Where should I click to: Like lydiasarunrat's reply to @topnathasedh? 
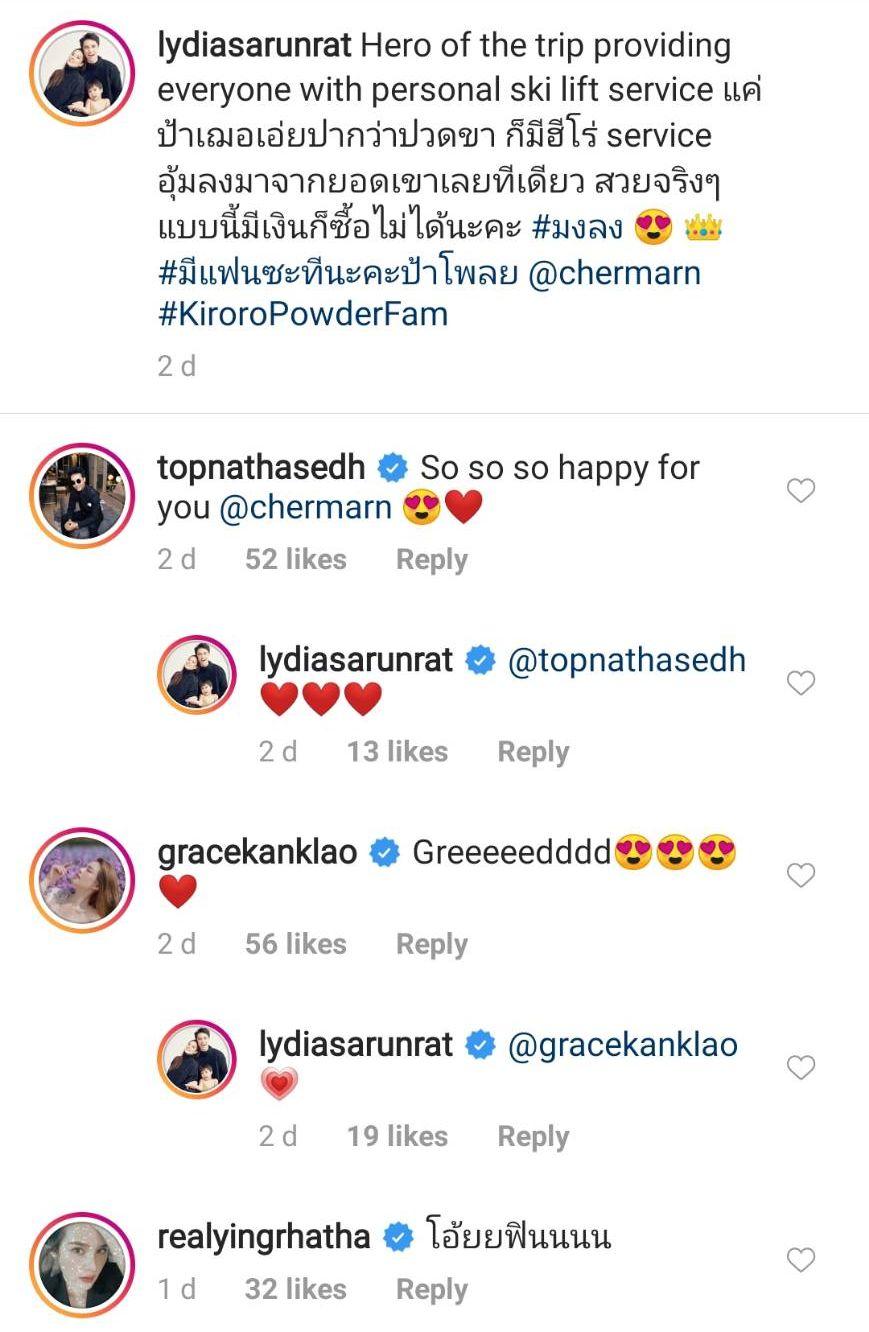pos(801,683)
